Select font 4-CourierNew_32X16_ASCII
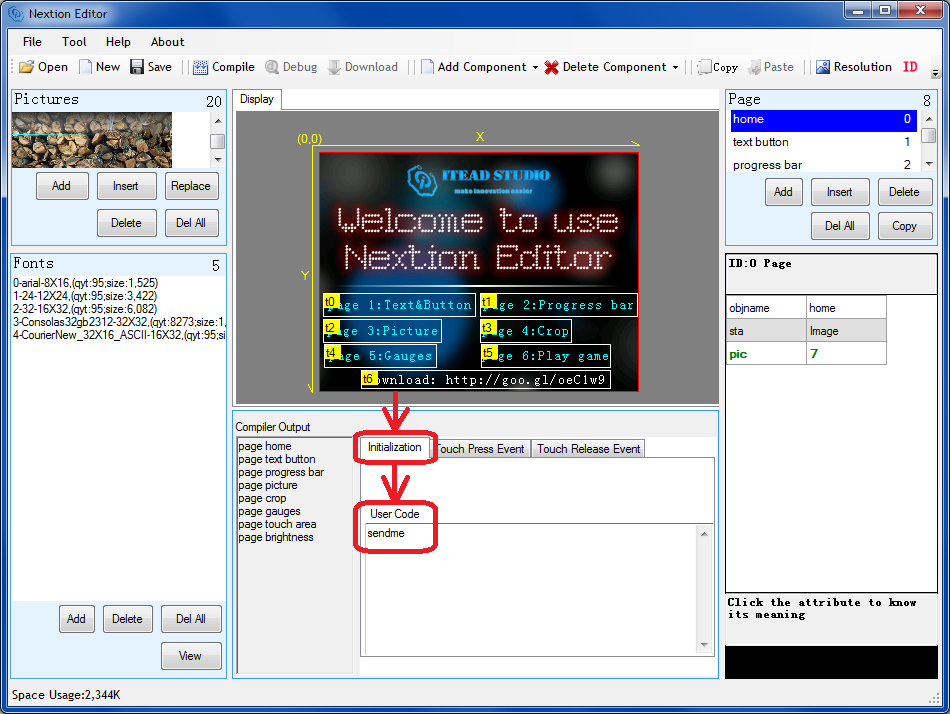The image size is (950, 714). tap(119, 335)
